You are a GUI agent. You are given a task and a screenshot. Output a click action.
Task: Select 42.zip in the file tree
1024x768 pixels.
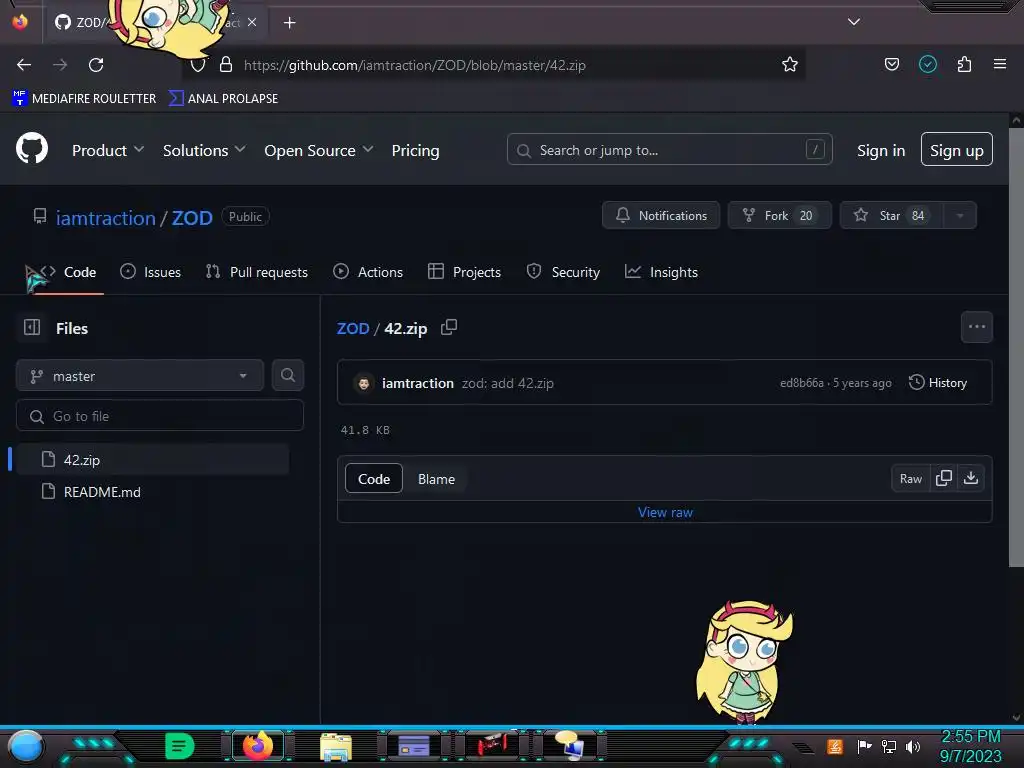[x=152, y=459]
